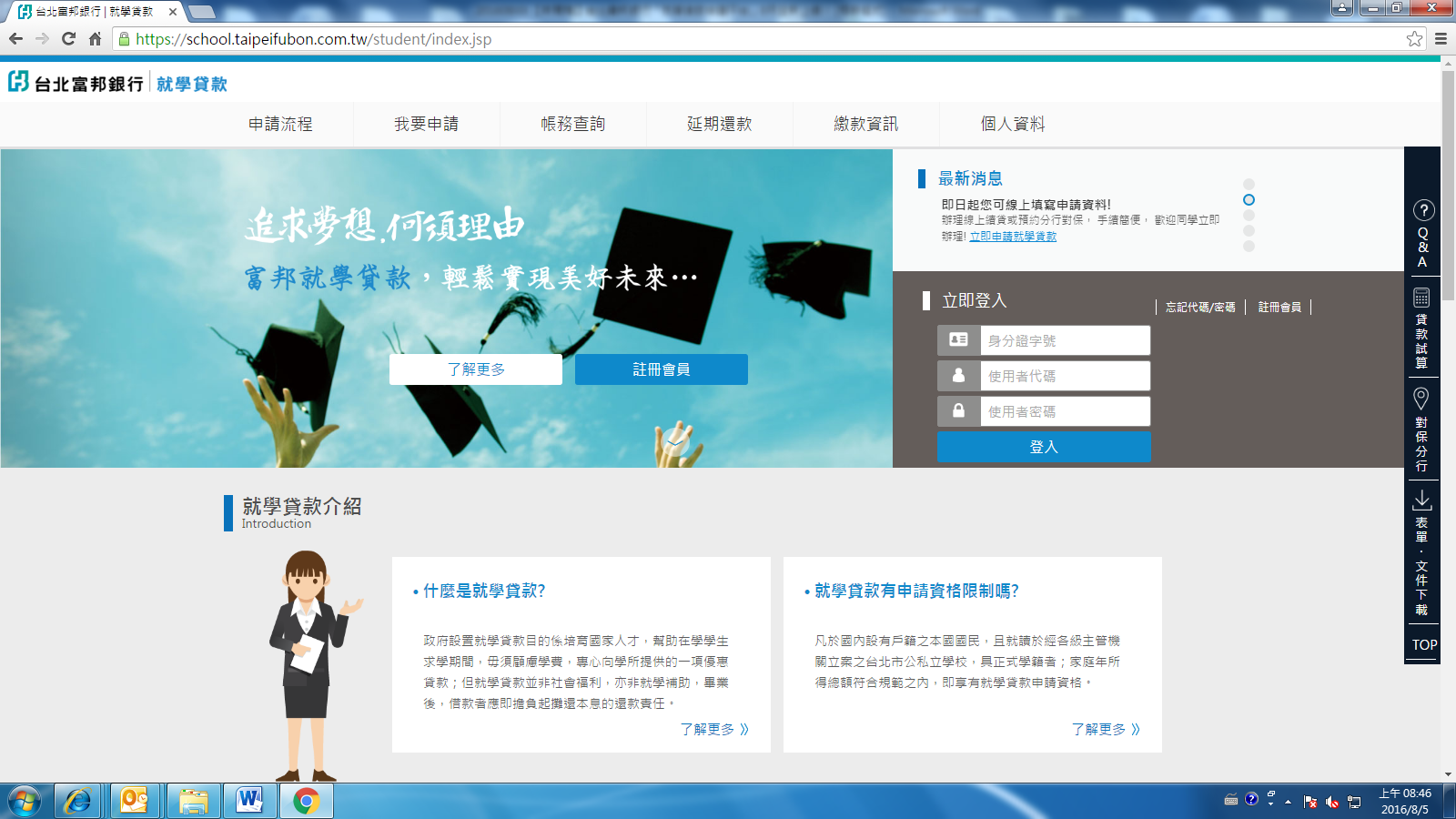Launch Word from the taskbar
Image resolution: width=1456 pixels, height=819 pixels.
[249, 801]
